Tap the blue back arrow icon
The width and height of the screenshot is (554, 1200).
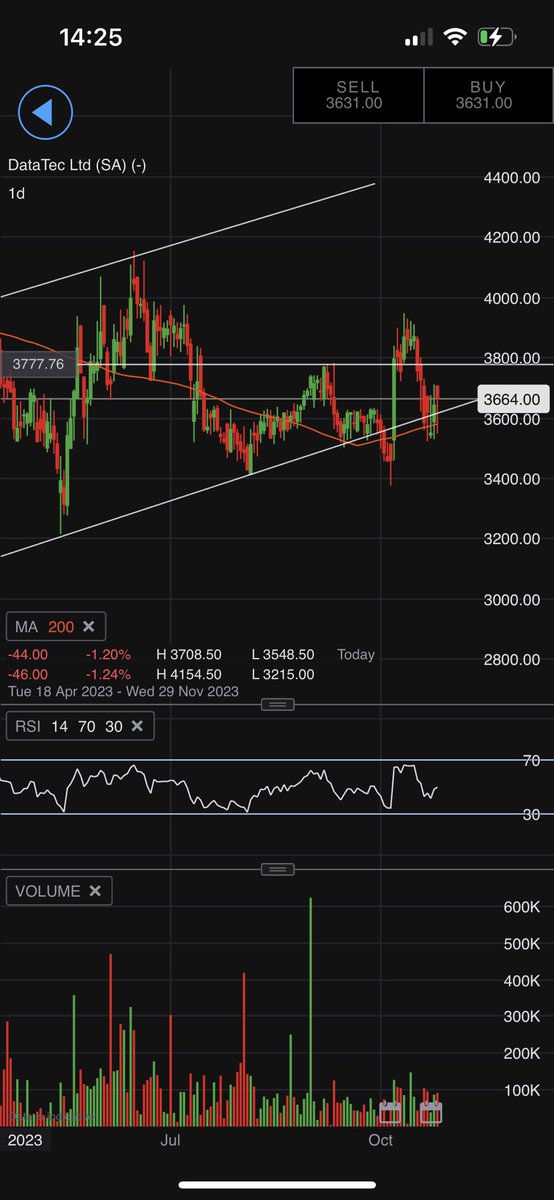tap(45, 112)
